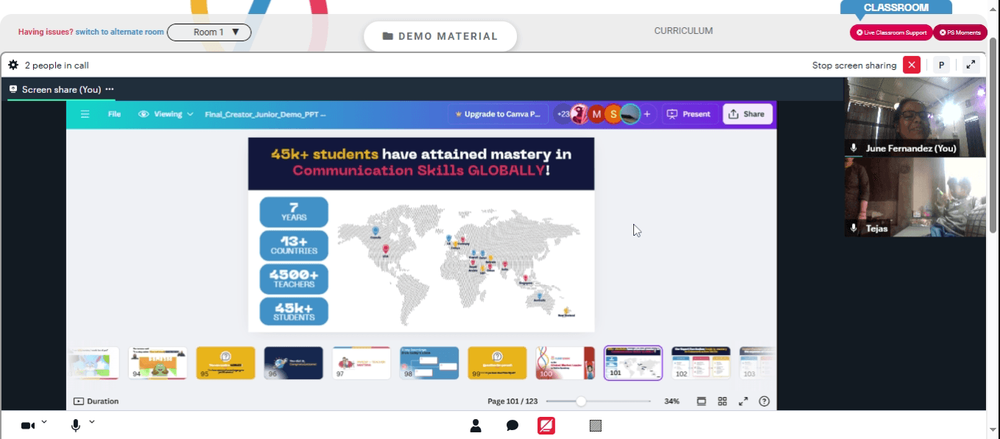Open the participants list icon

pos(475,426)
